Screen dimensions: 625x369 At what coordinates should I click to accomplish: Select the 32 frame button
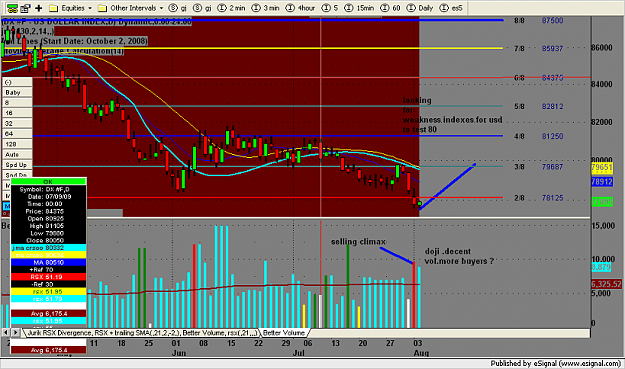coord(17,124)
